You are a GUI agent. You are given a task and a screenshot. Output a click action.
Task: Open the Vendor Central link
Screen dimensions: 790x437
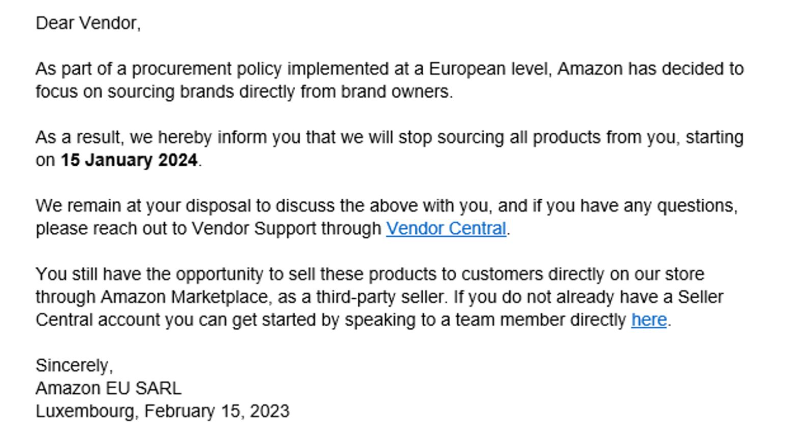(x=446, y=228)
